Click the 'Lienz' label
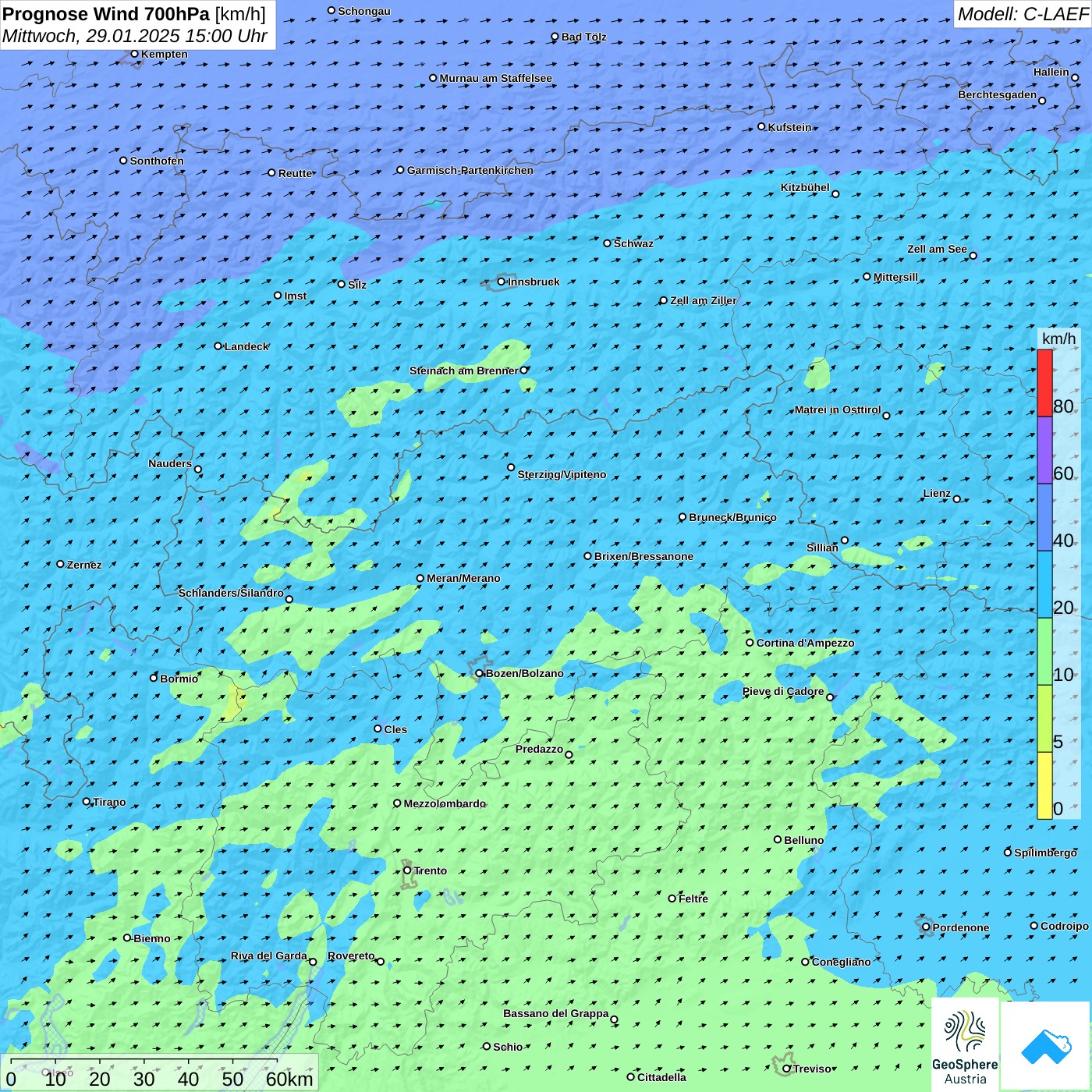Image resolution: width=1092 pixels, height=1092 pixels. (937, 493)
